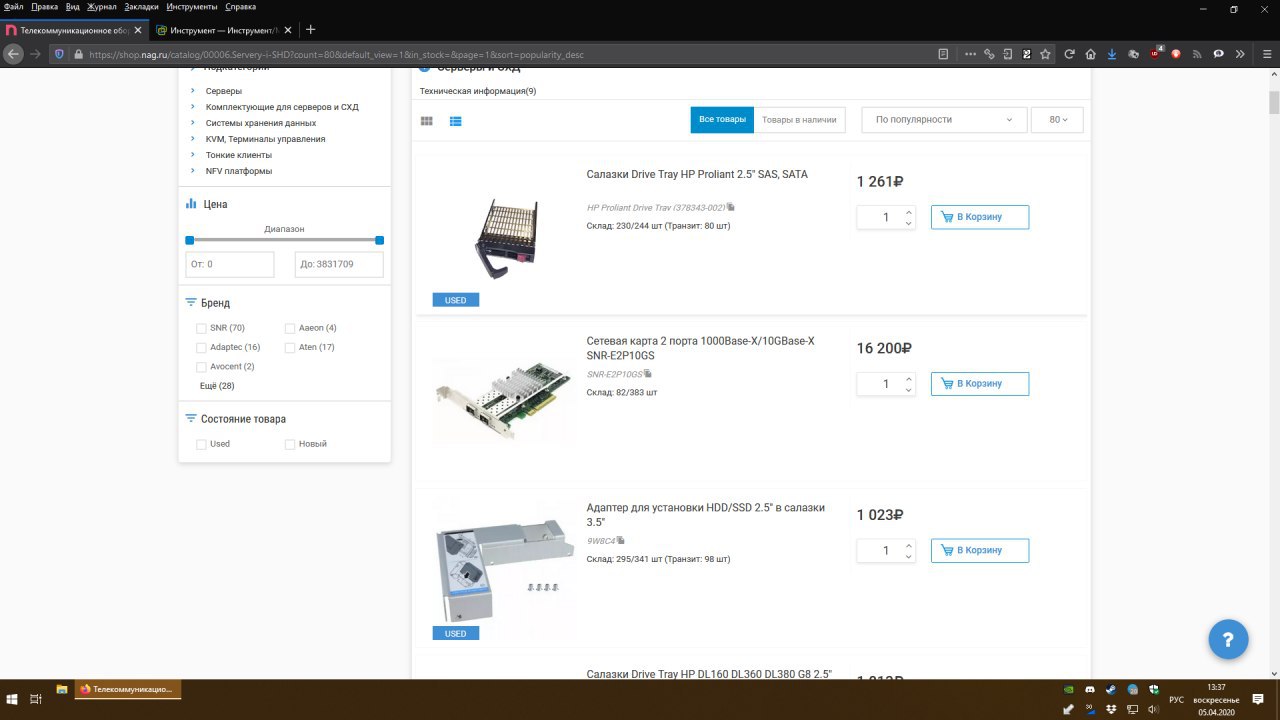The height and width of the screenshot is (720, 1280).
Task: Grab the maximum price slider handle
Action: click(379, 240)
